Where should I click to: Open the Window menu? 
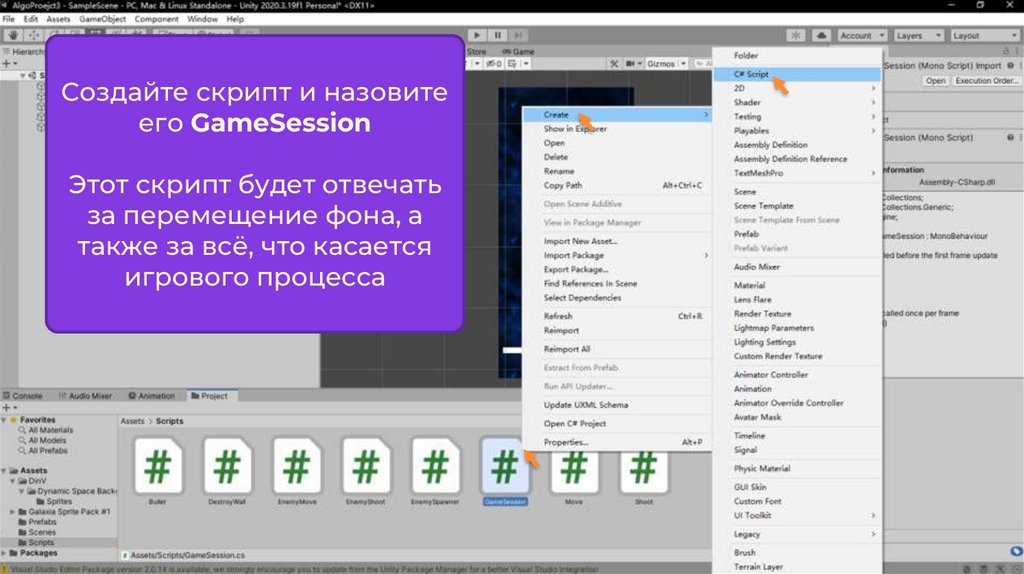coord(202,19)
